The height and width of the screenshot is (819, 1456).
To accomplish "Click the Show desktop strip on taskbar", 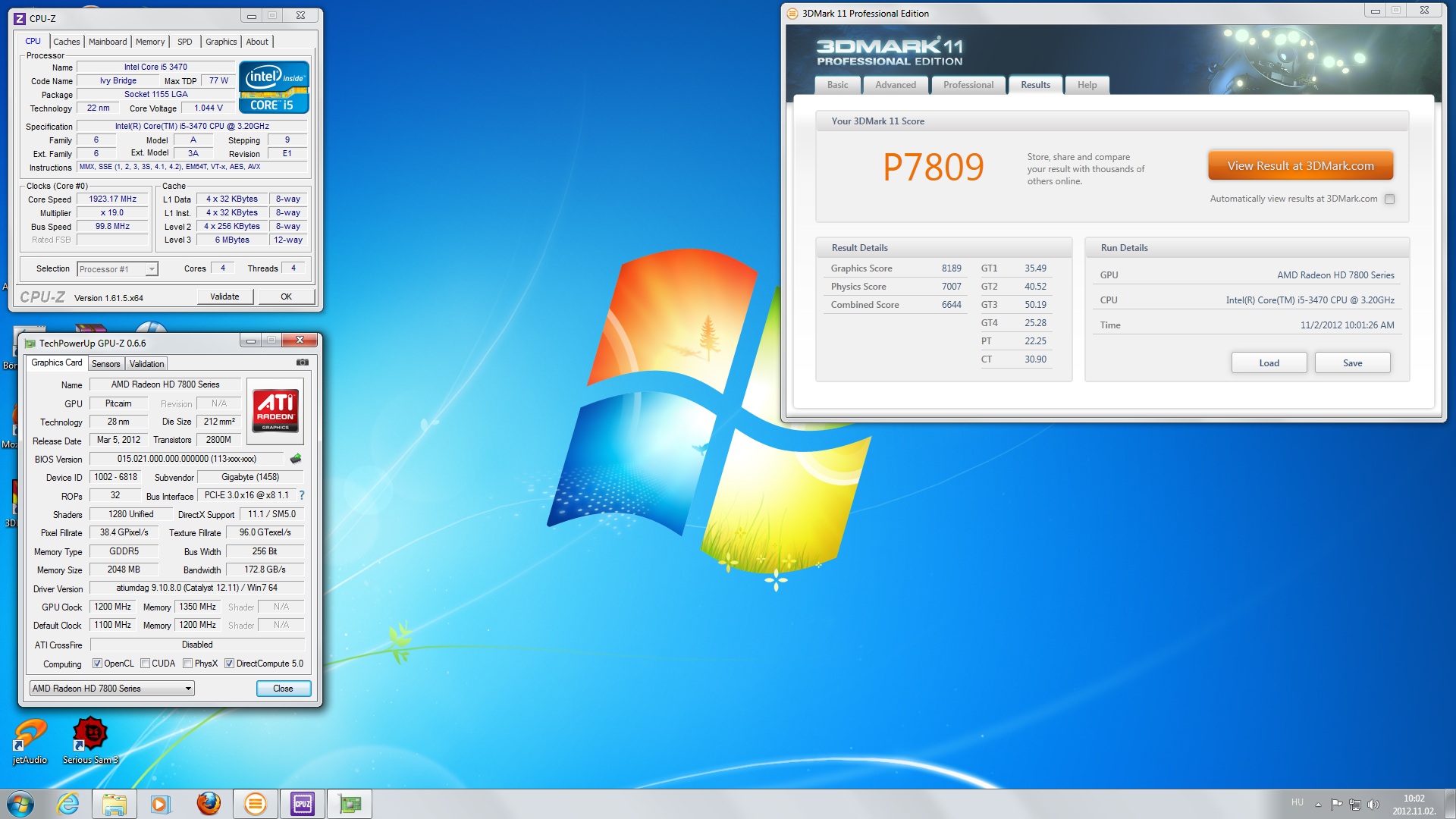I will click(x=1450, y=804).
